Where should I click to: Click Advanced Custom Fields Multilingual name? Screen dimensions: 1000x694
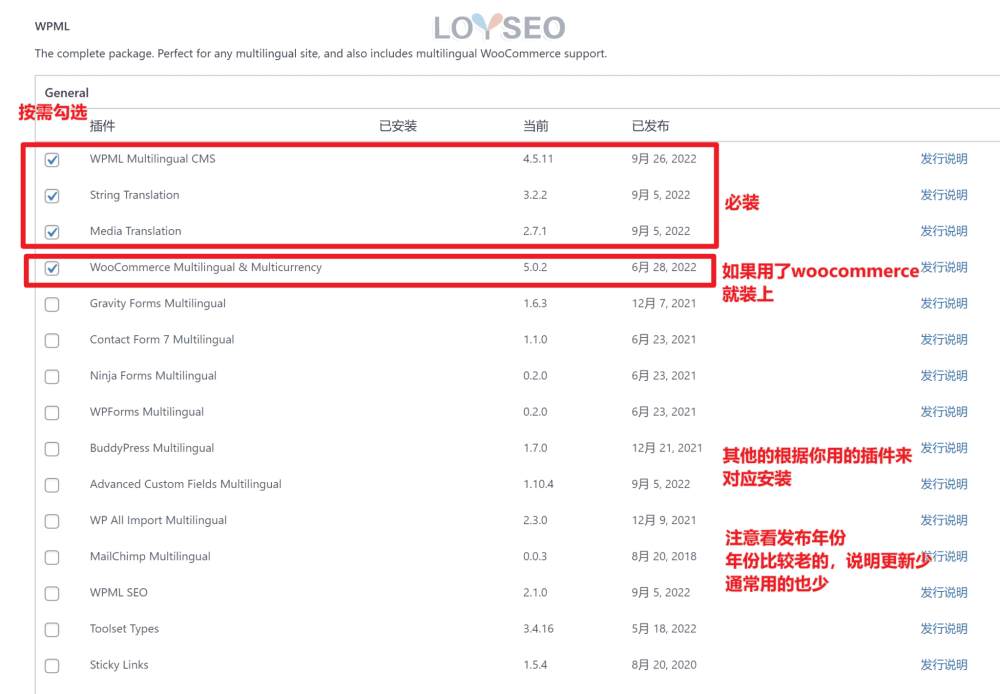[186, 484]
